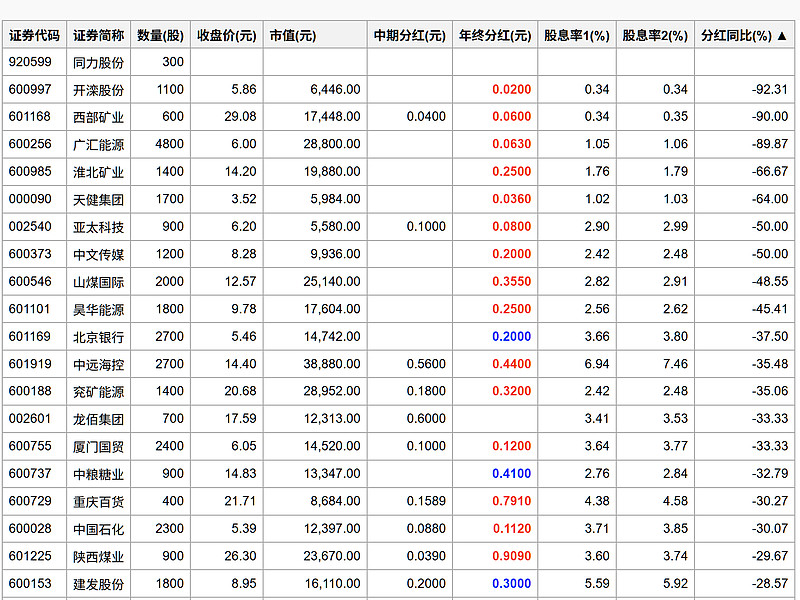Select stock code 600997
Viewport: 800px width, 600px height.
(x=30, y=89)
